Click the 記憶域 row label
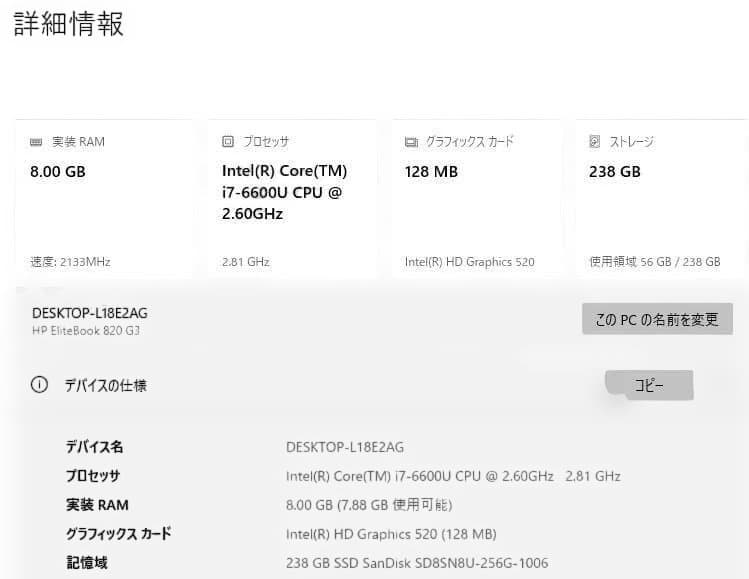Image resolution: width=749 pixels, height=579 pixels. tap(86, 563)
